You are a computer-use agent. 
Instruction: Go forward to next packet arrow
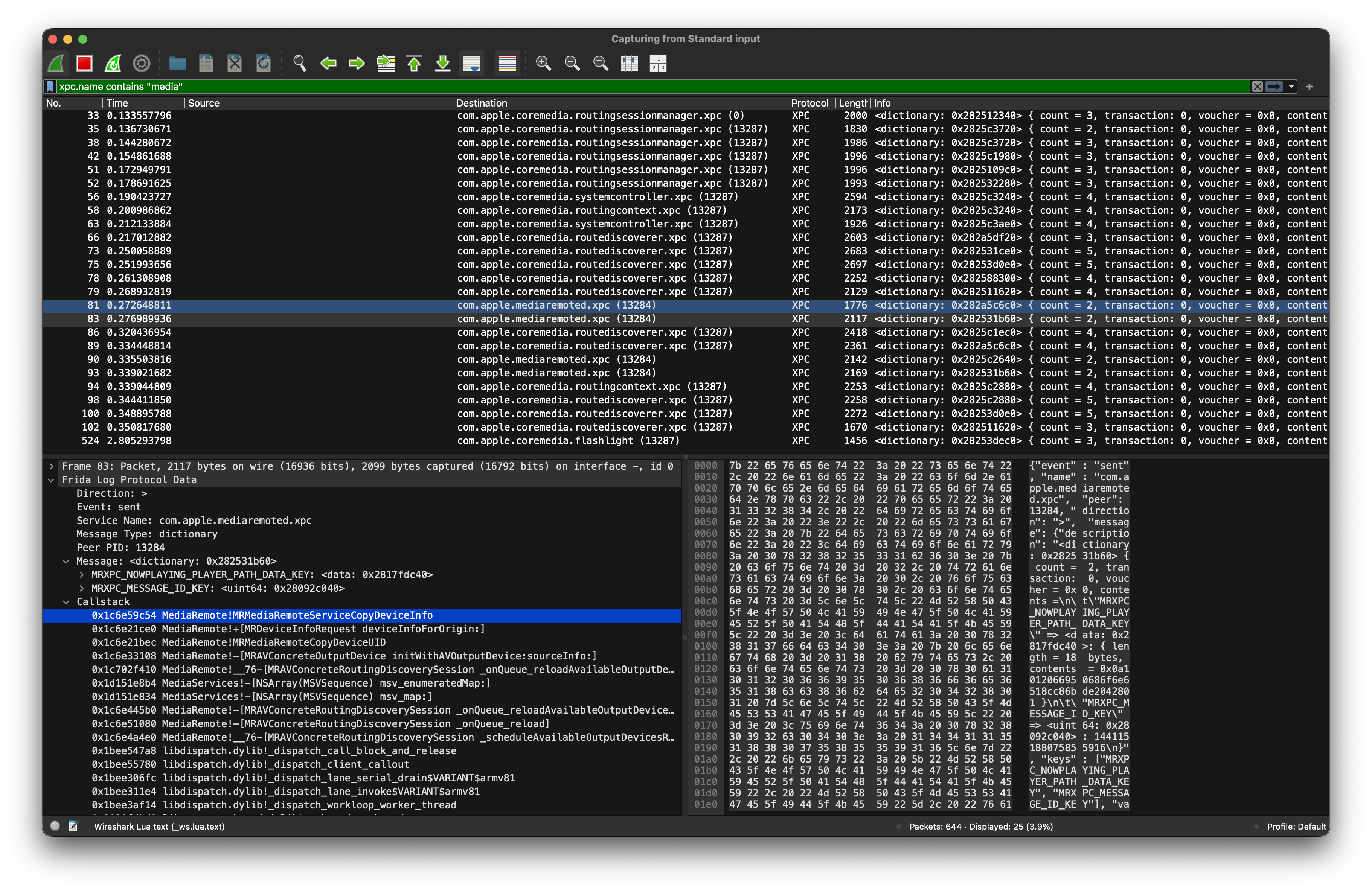pyautogui.click(x=357, y=63)
